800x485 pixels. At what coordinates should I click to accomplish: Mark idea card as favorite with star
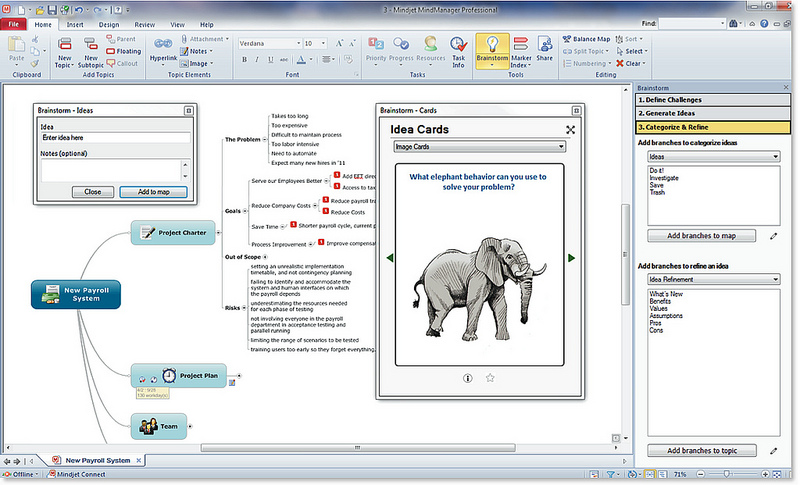[x=490, y=378]
